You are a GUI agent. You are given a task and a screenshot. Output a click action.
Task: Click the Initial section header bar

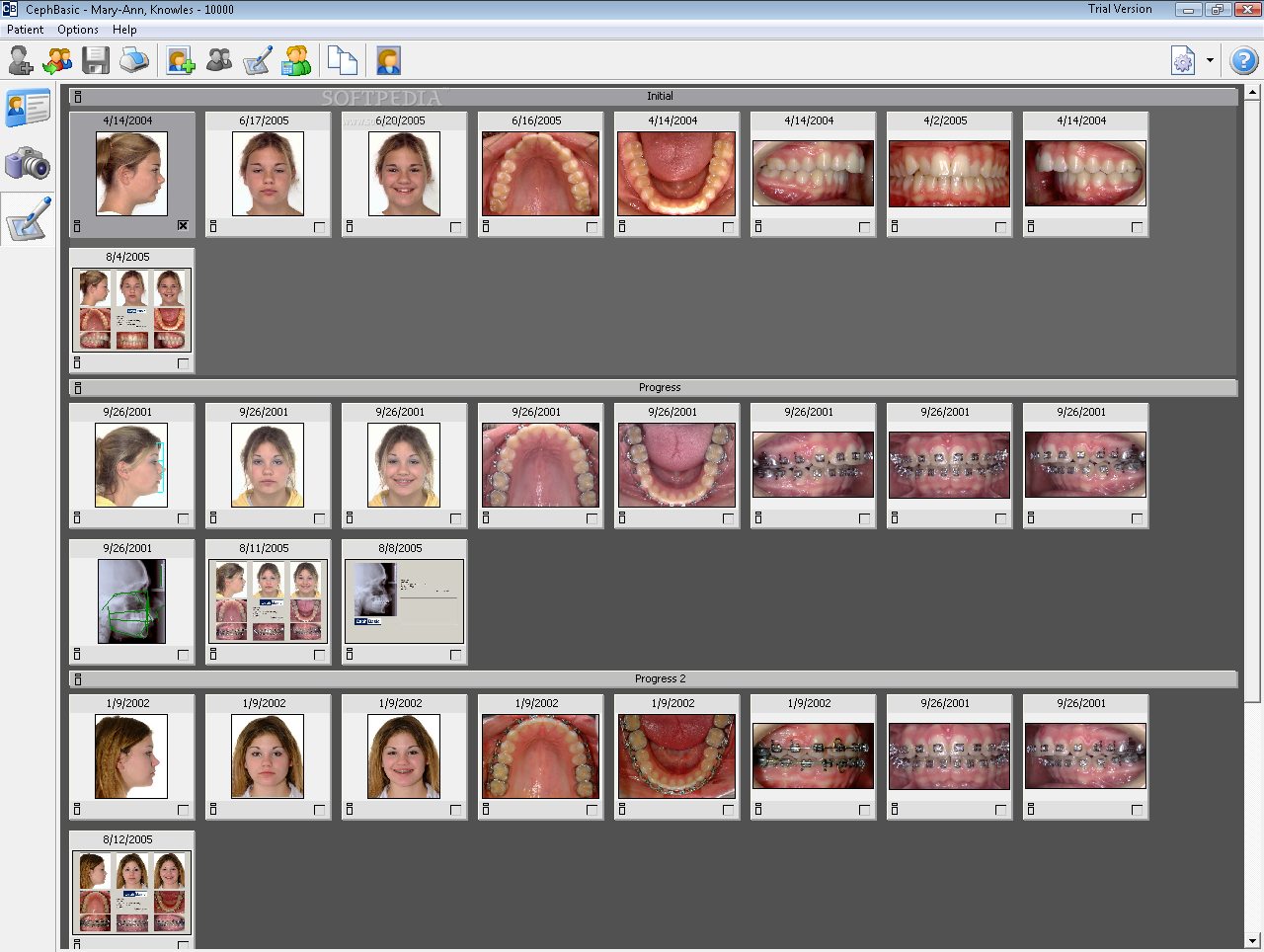[654, 96]
